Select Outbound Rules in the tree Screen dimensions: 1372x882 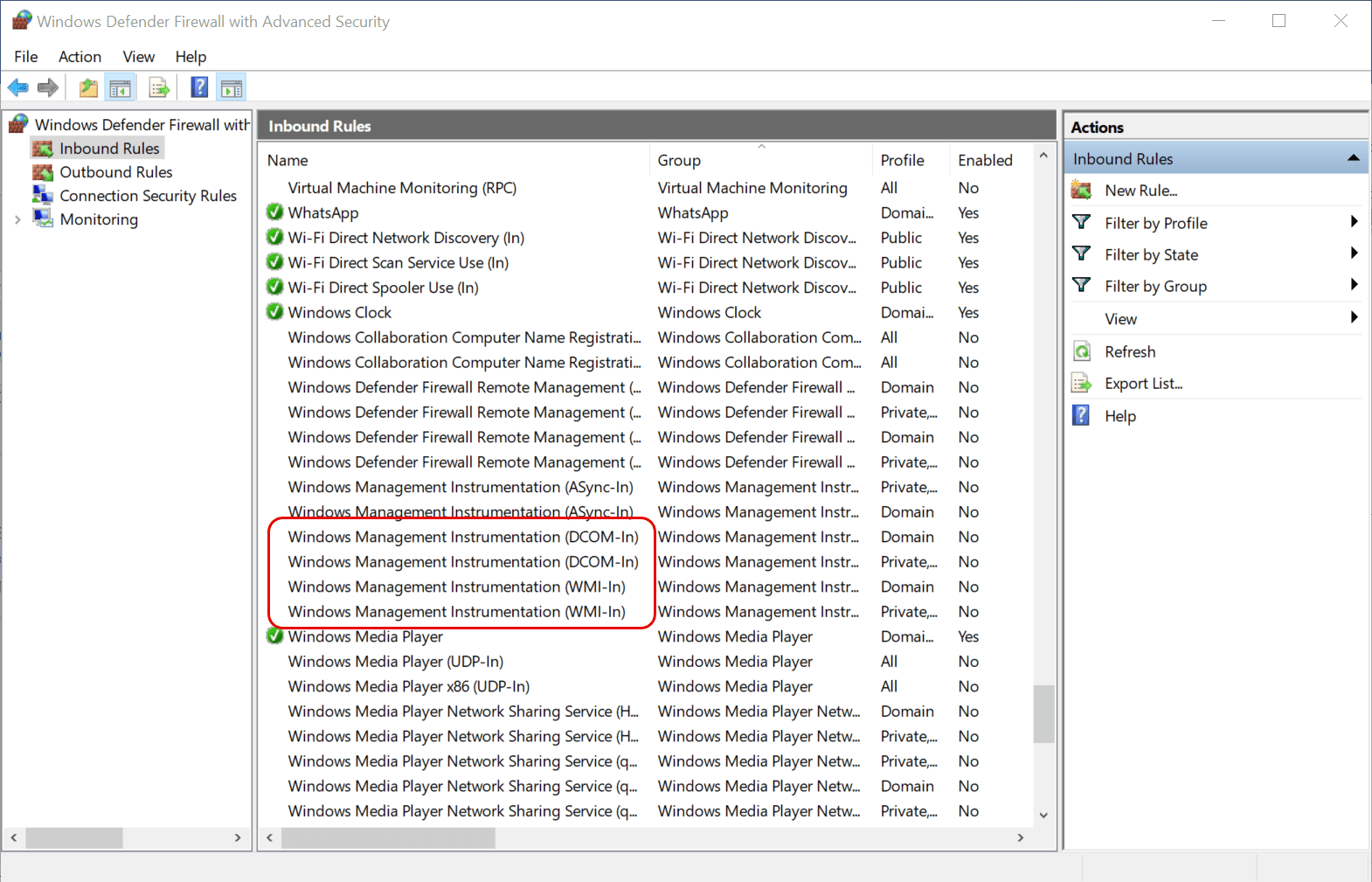tap(115, 172)
